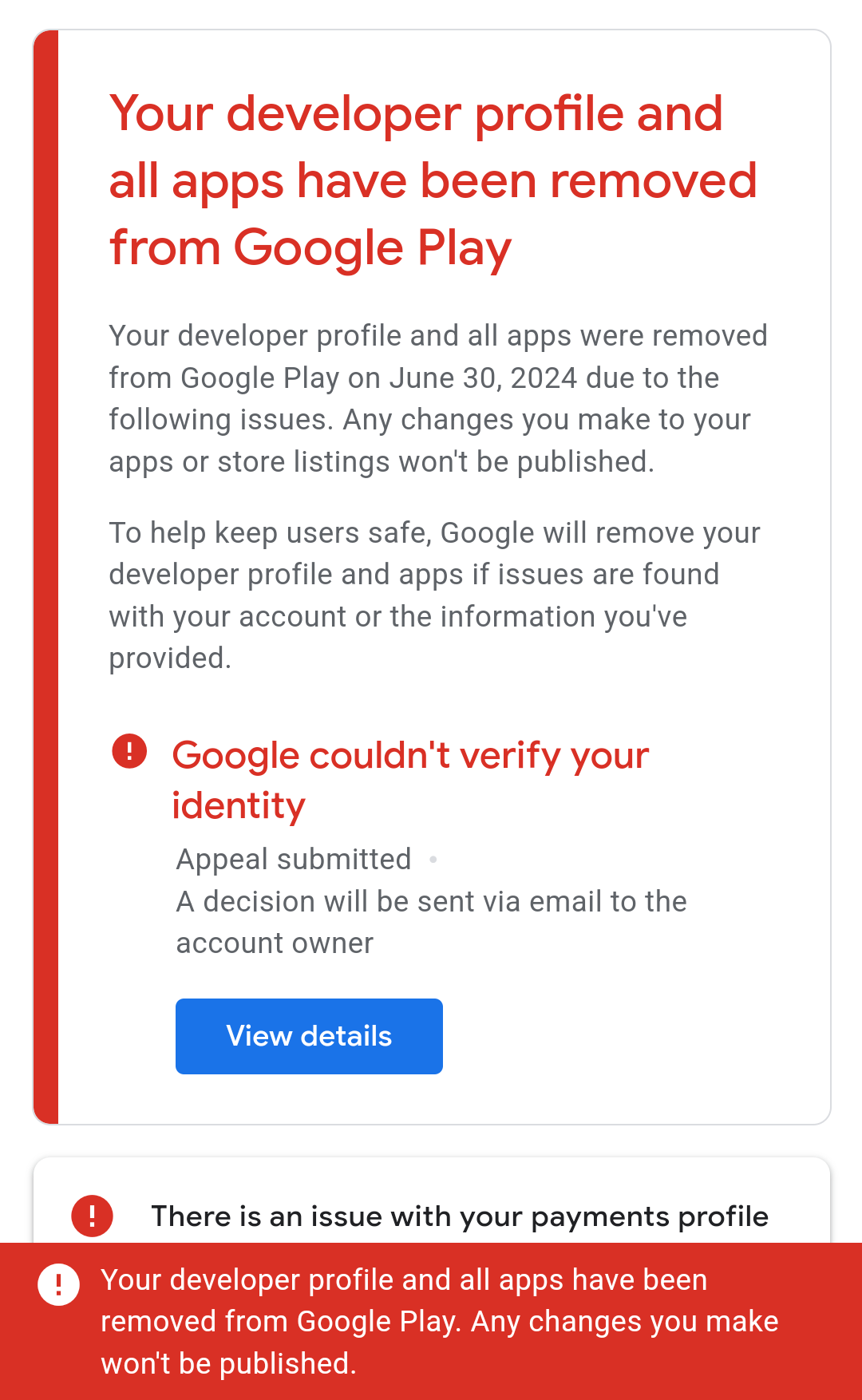862x1400 pixels.
Task: Click "apps or store listings won't be published" line
Action: tap(382, 462)
